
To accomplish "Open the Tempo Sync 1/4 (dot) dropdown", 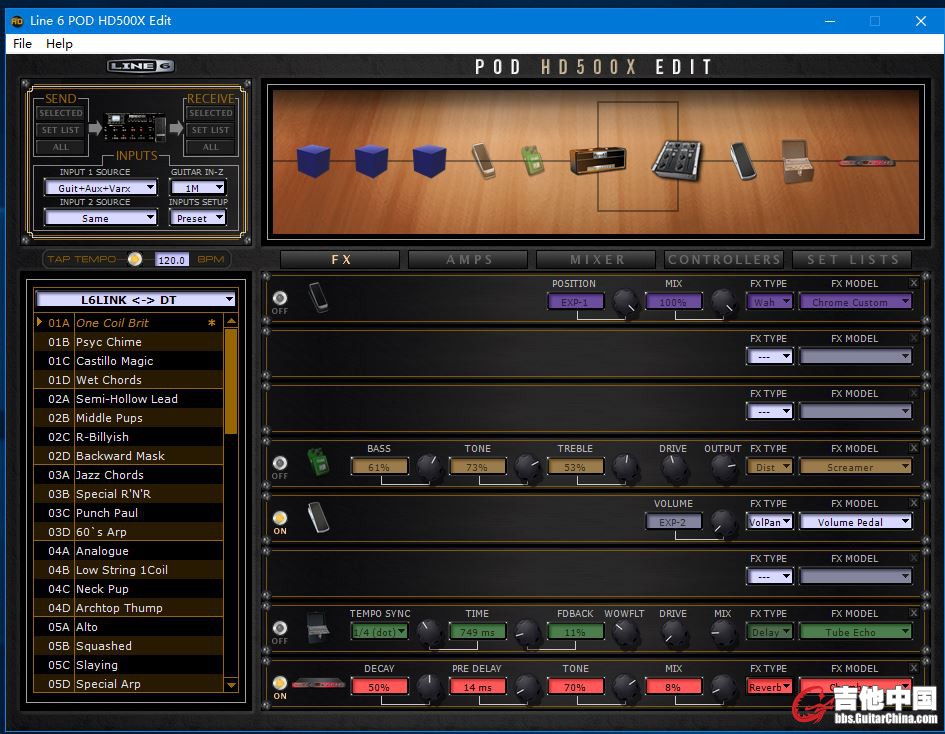I will coord(379,632).
